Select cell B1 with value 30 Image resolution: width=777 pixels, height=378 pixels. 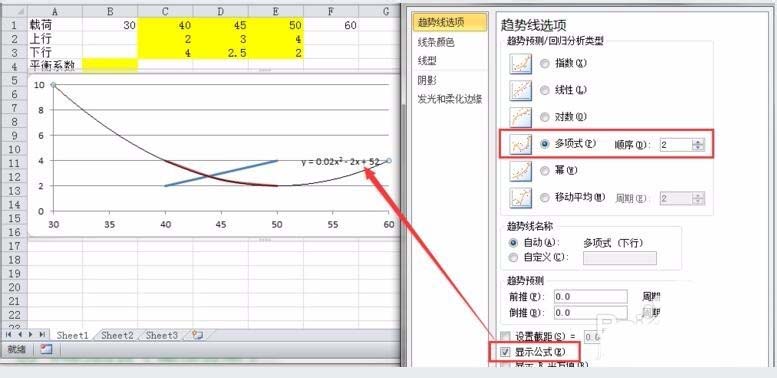(x=111, y=25)
